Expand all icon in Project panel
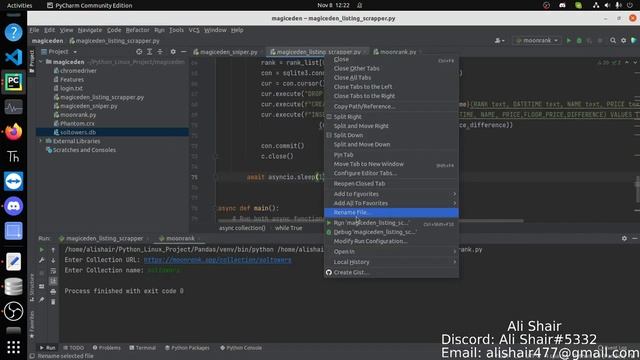 point(149,52)
